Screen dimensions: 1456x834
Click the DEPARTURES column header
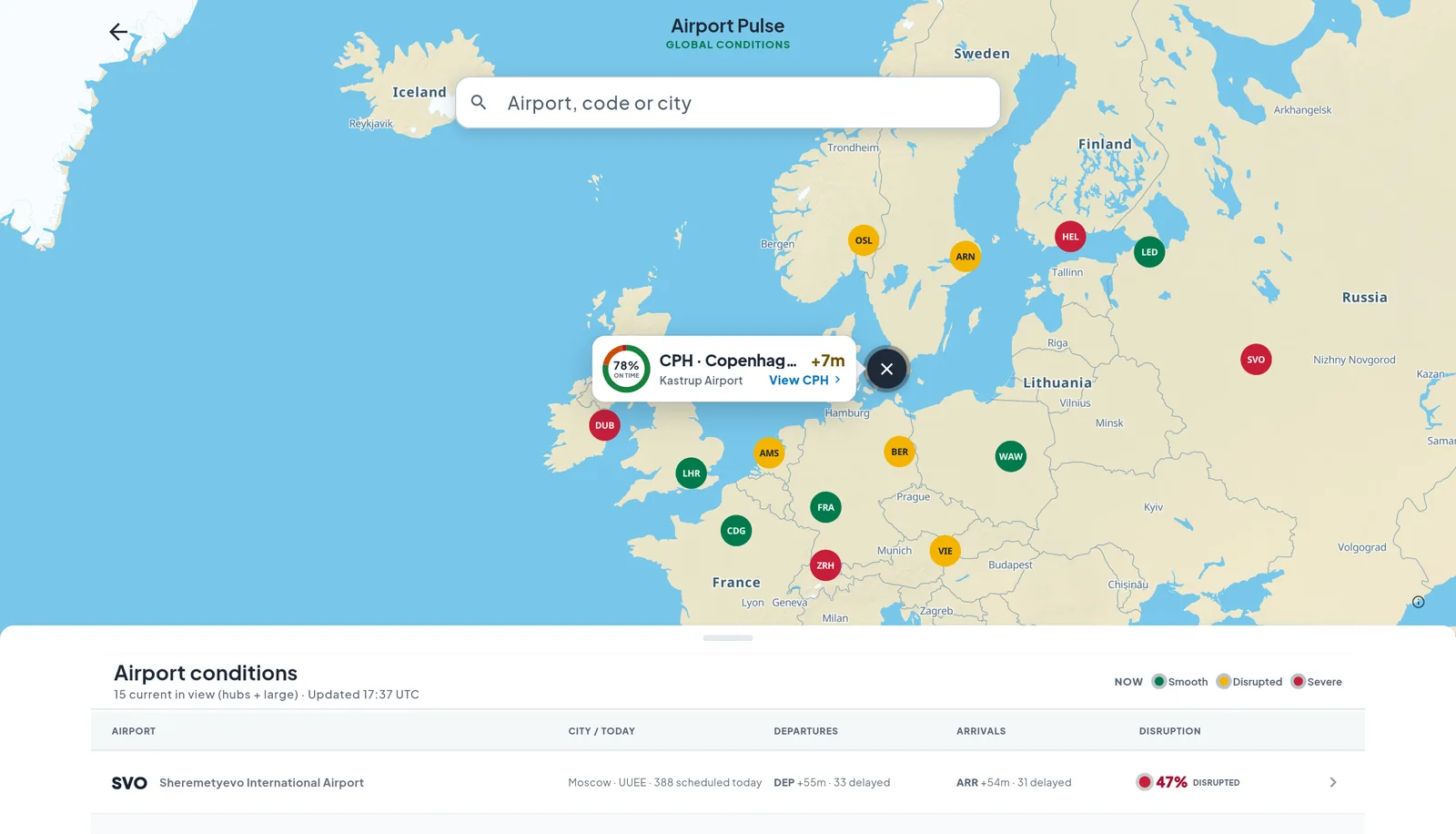[805, 731]
